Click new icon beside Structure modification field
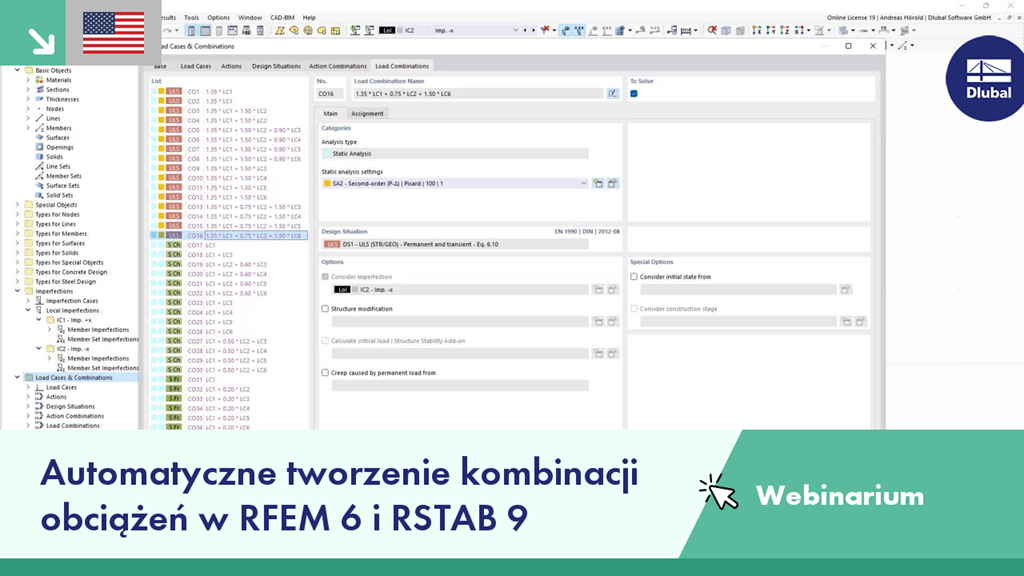This screenshot has width=1024, height=576. (598, 322)
